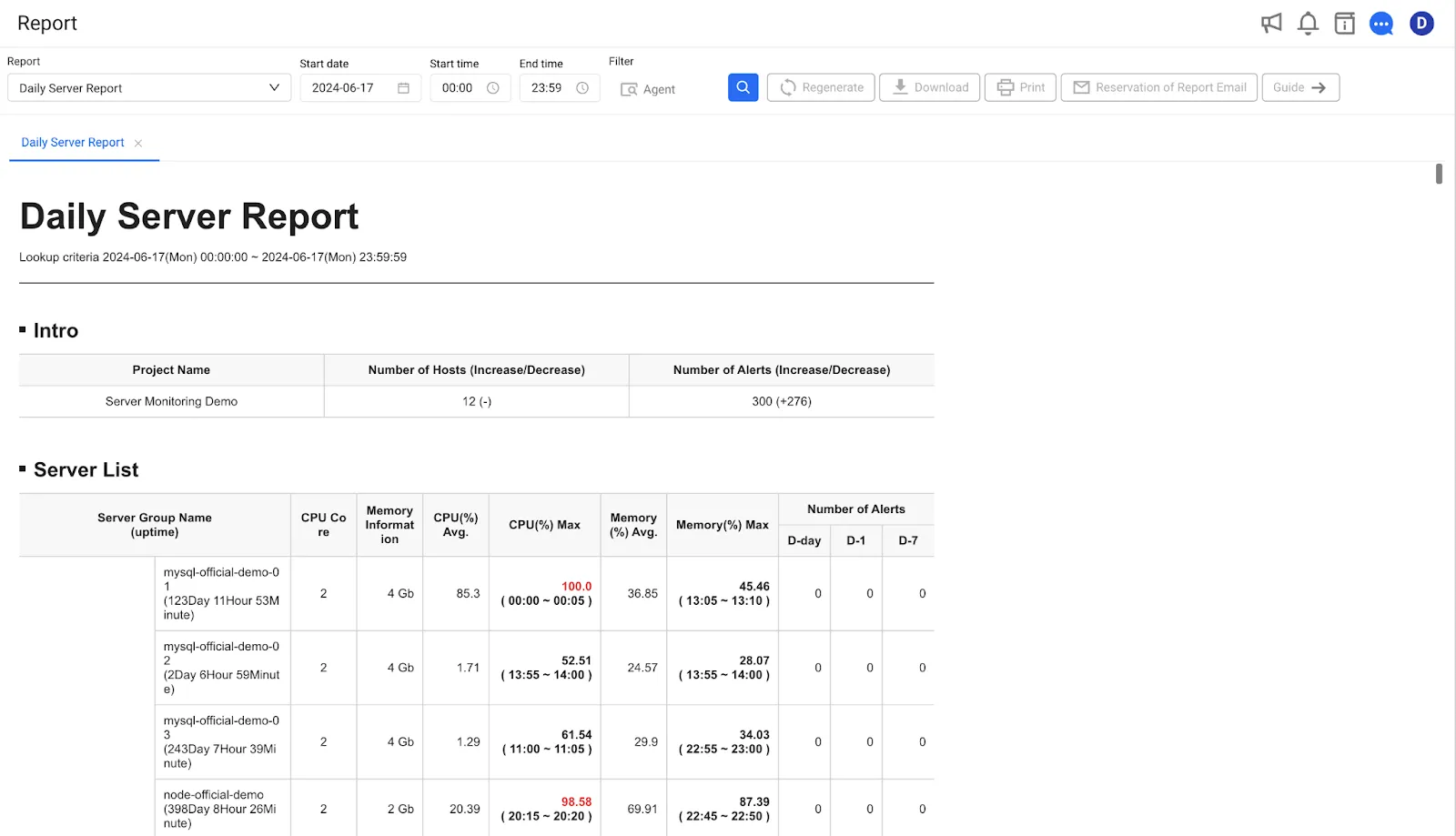Click the End time field 23:59
This screenshot has width=1456, height=836.
tap(560, 88)
